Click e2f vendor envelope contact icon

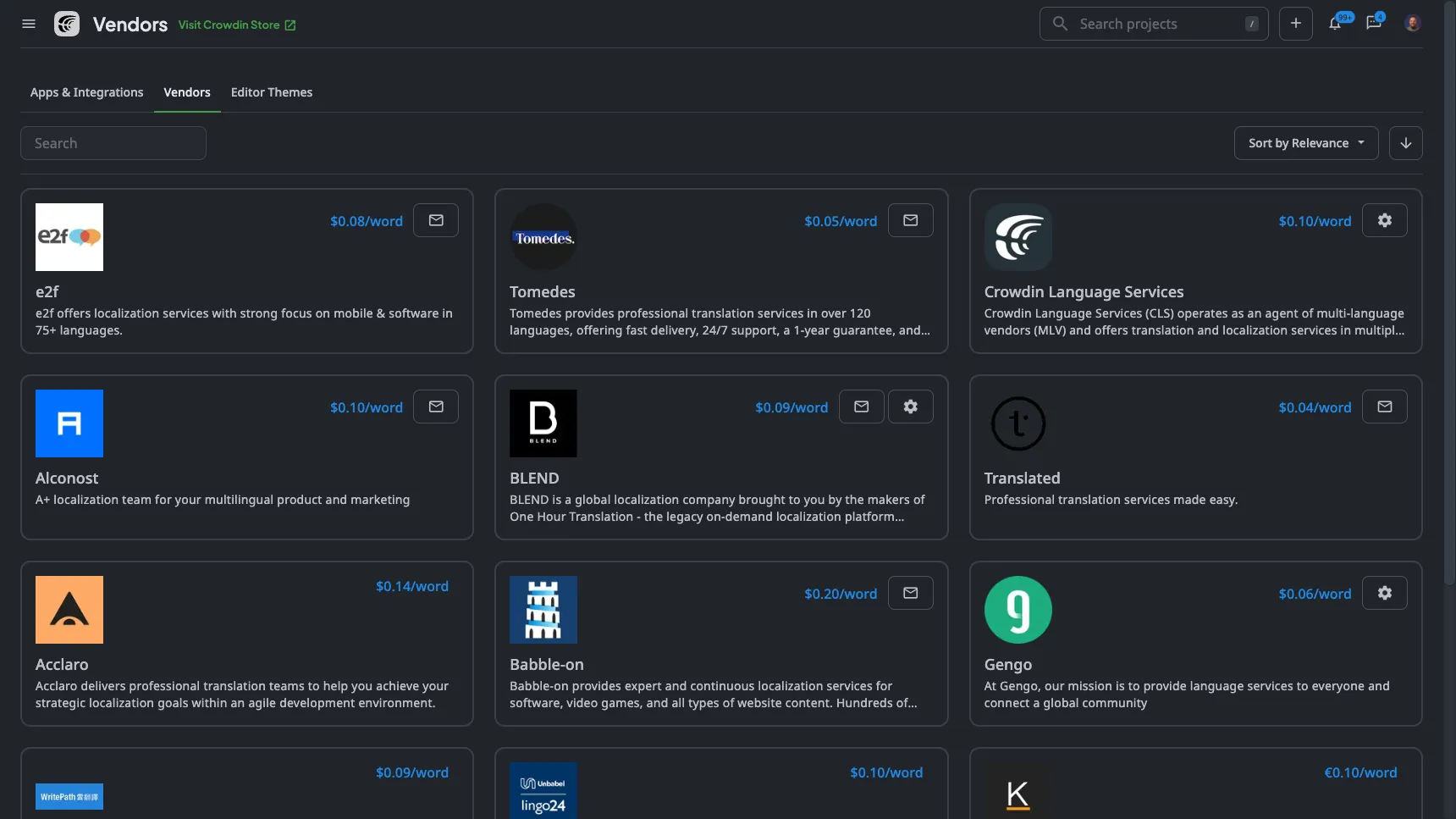click(x=436, y=220)
